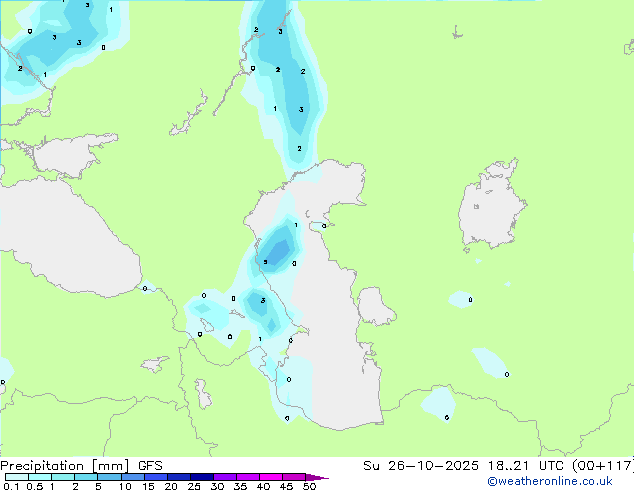
Task: Open the weatheronline.co.uk copyright link
Action: coord(550,481)
